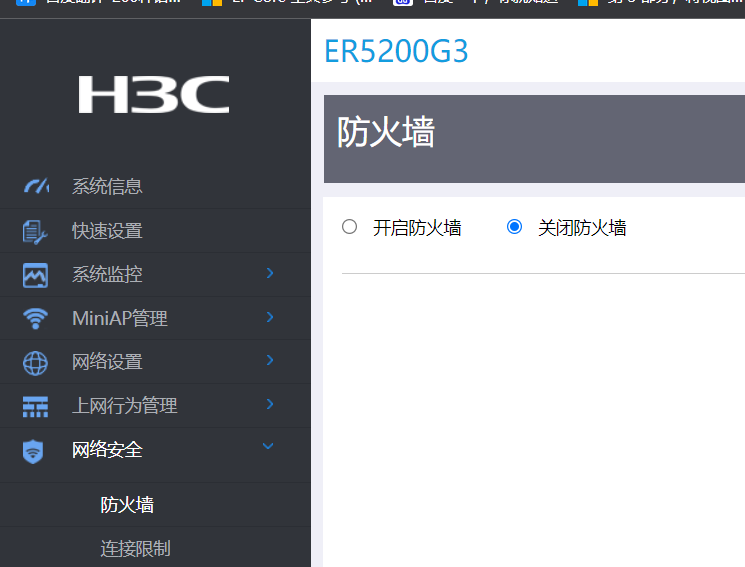Select the 连接限制 submenu entry
Viewport: 745px width, 567px height.
(135, 548)
